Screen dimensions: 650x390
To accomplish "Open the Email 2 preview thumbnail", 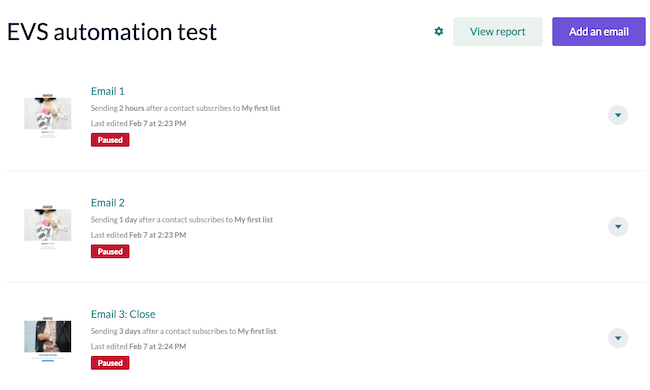I will (x=48, y=227).
